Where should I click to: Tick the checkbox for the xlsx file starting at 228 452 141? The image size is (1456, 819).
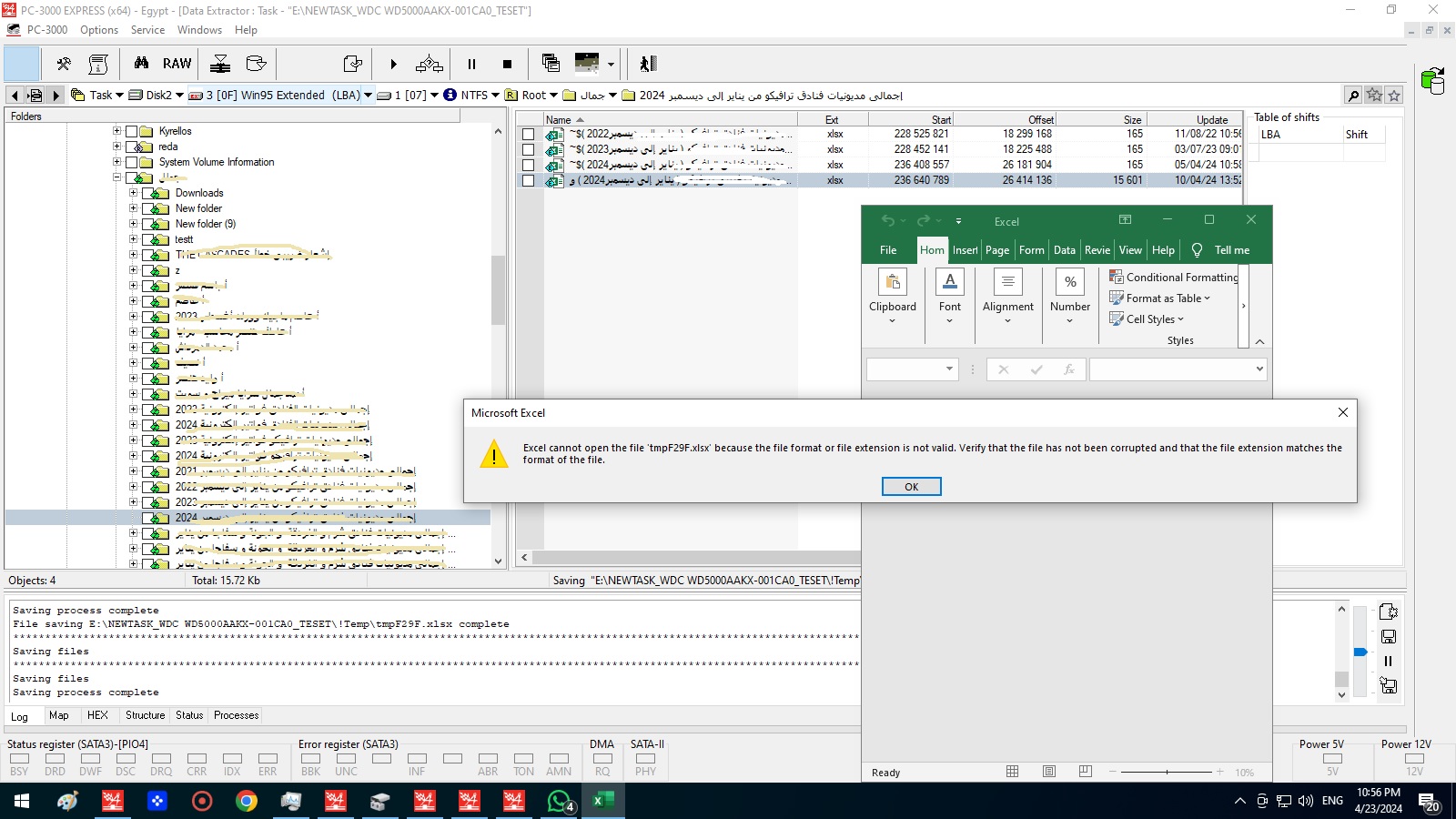click(x=528, y=149)
